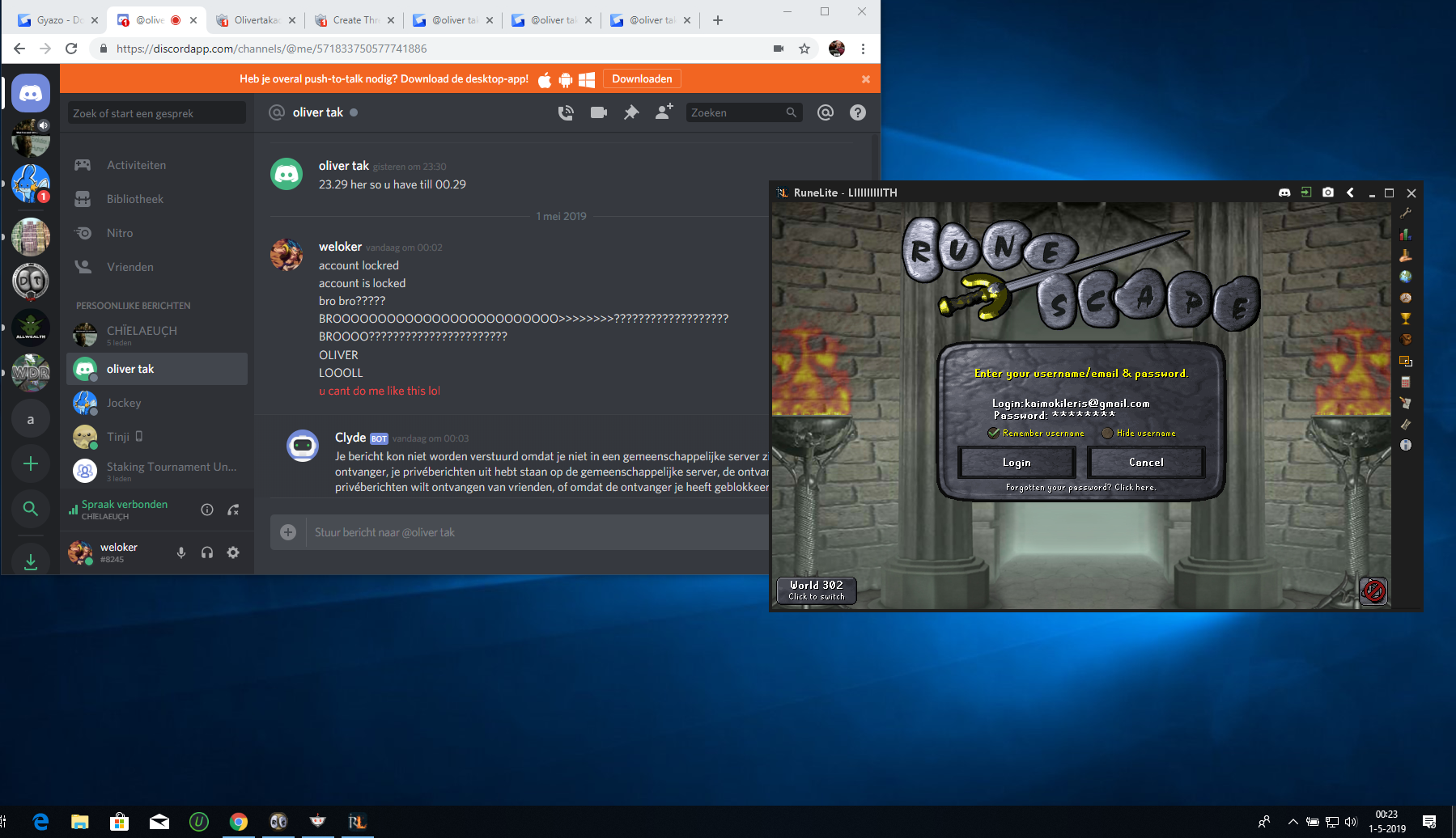This screenshot has height=838, width=1456.
Task: Click the green plus Add Server icon
Action: [x=31, y=463]
